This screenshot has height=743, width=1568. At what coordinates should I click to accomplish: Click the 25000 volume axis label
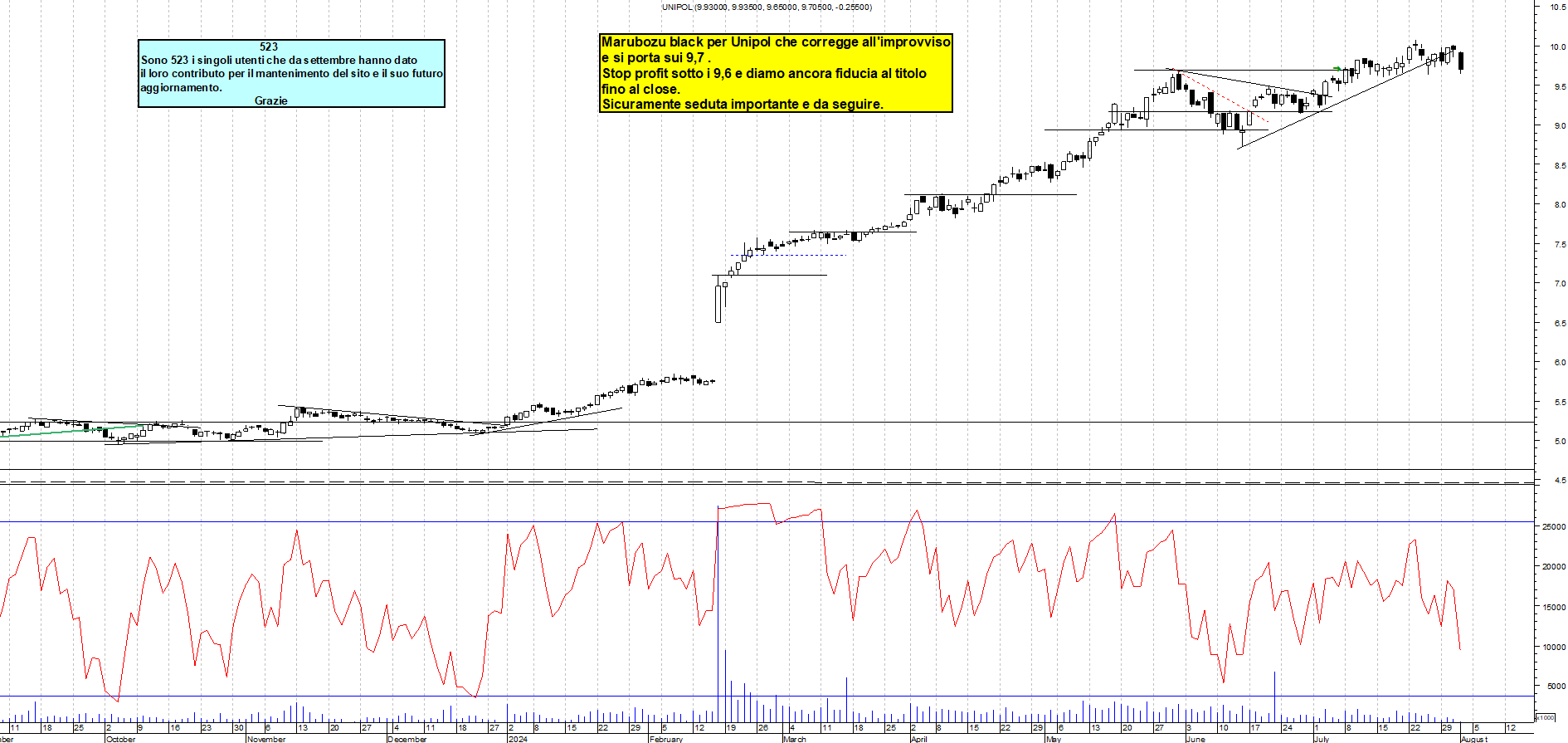coord(1554,527)
